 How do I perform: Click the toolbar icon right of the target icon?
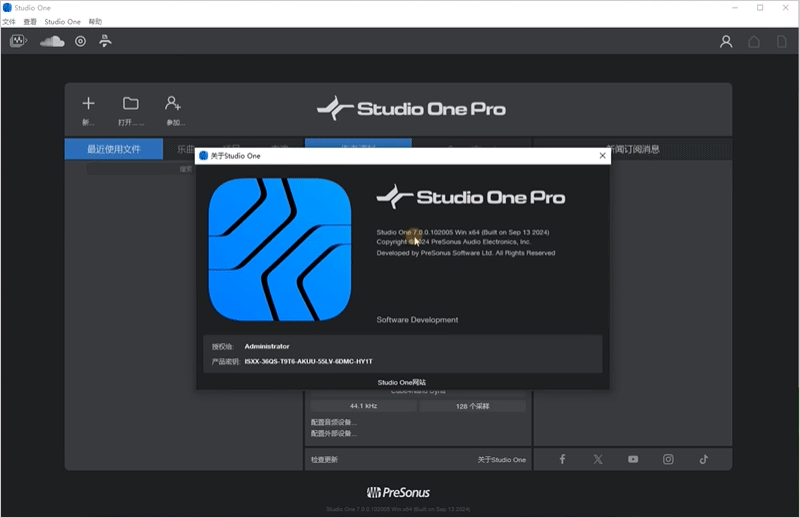(105, 41)
